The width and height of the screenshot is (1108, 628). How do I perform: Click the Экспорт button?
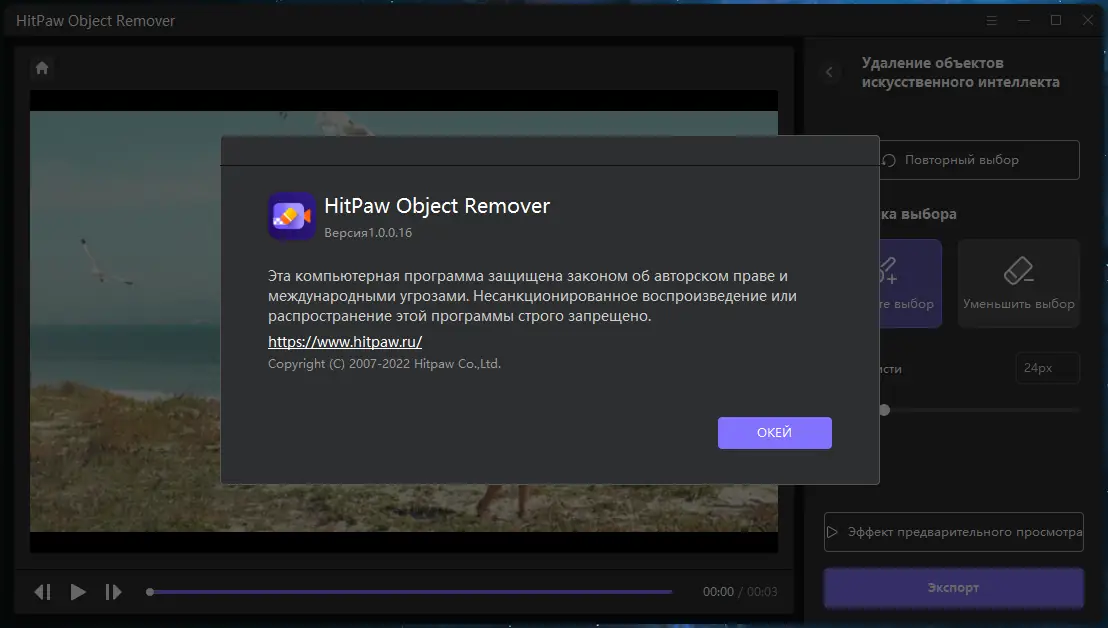pyautogui.click(x=952, y=588)
